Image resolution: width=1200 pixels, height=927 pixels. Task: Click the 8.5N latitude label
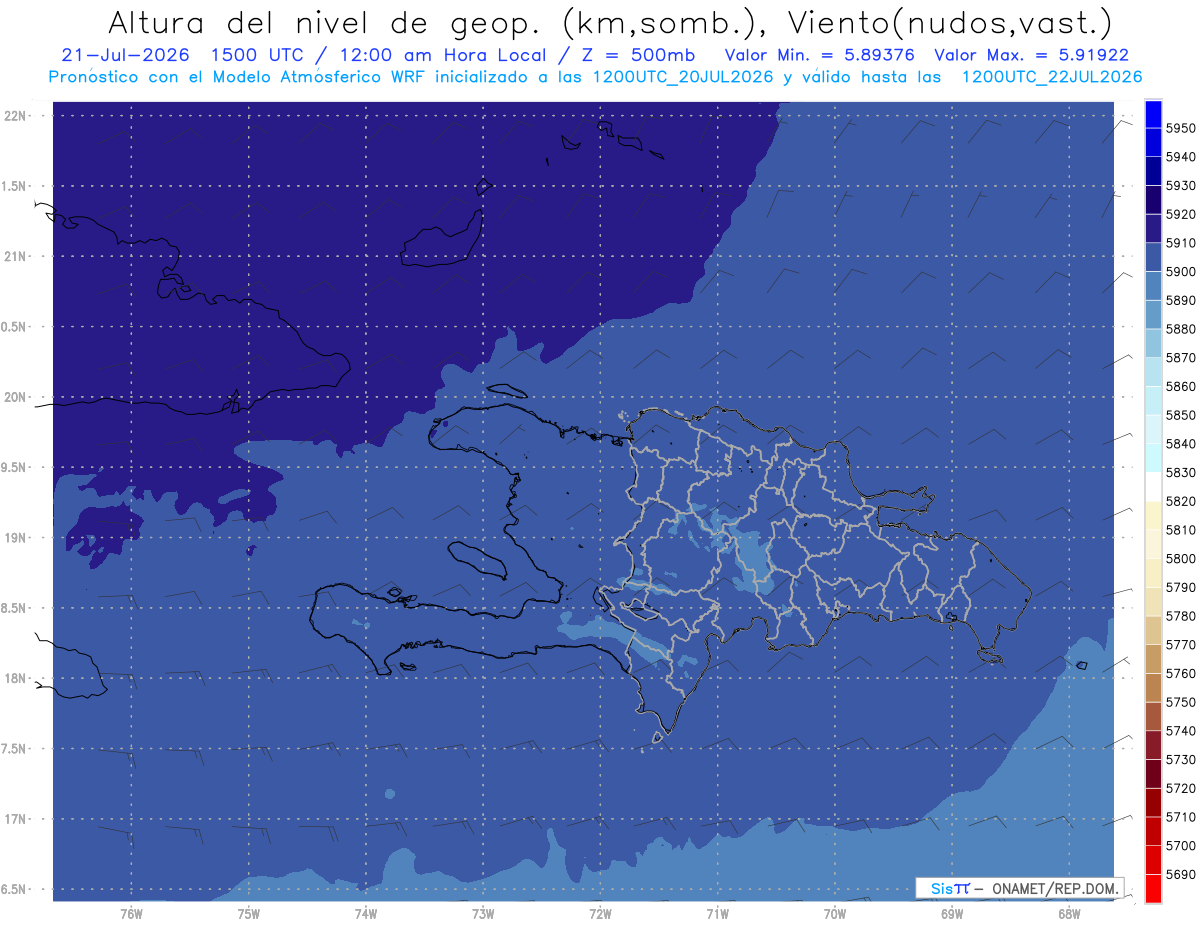coord(14,608)
